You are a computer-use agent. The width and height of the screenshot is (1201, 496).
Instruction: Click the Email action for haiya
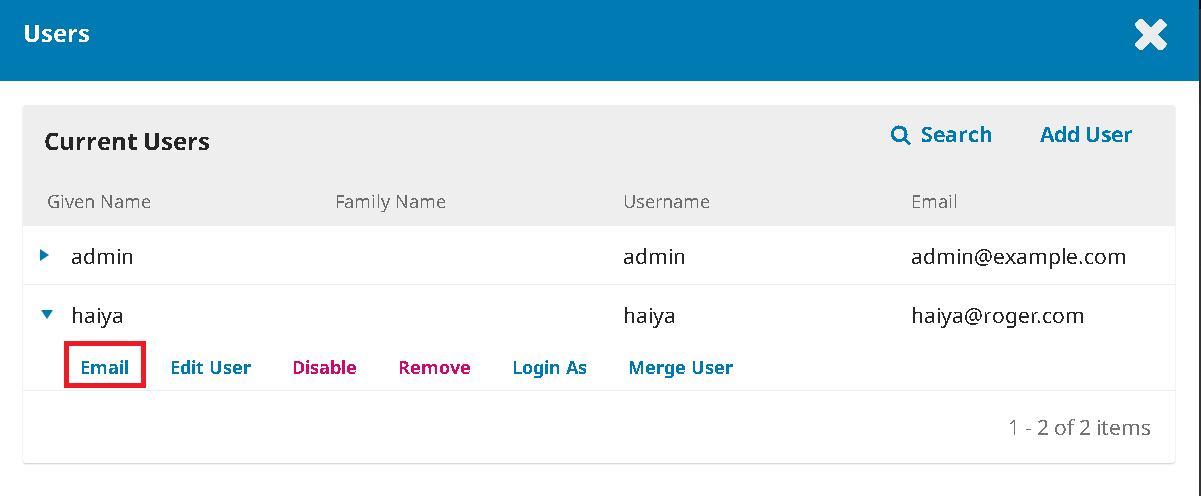105,367
